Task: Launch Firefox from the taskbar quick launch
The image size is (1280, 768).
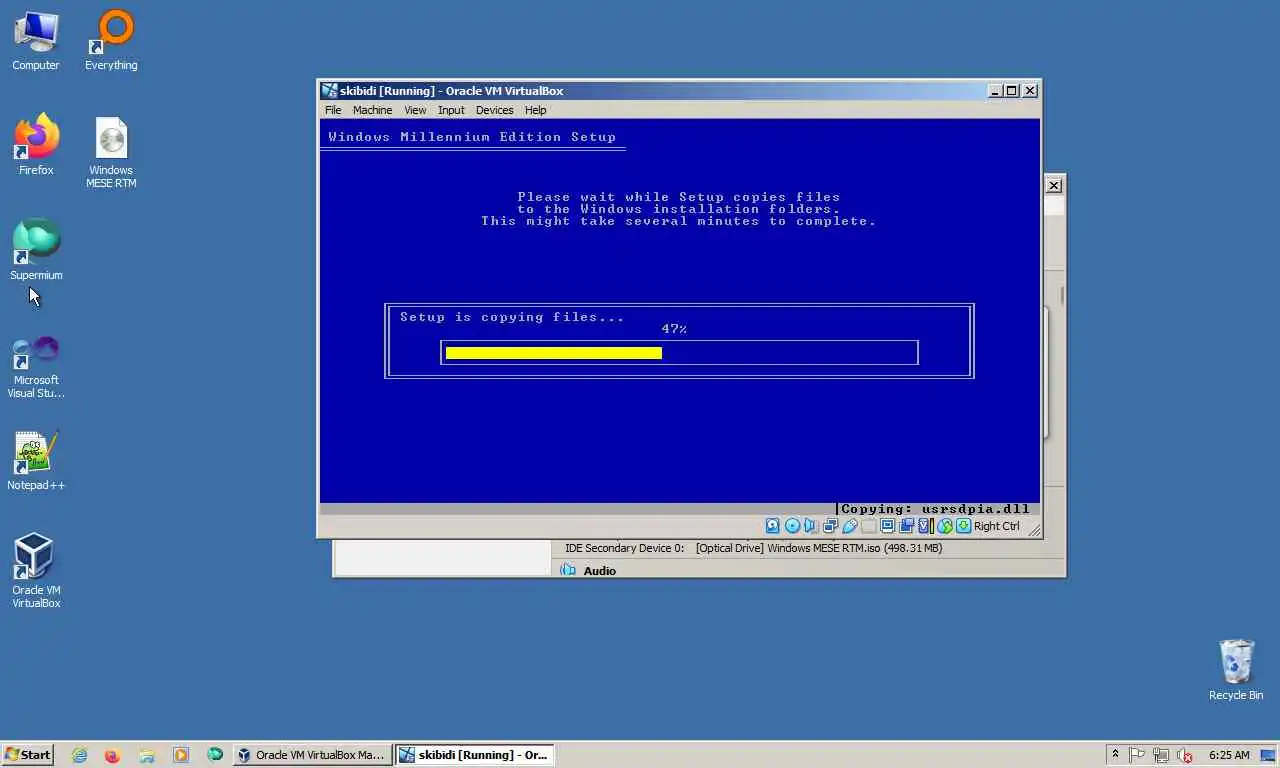Action: [112, 755]
